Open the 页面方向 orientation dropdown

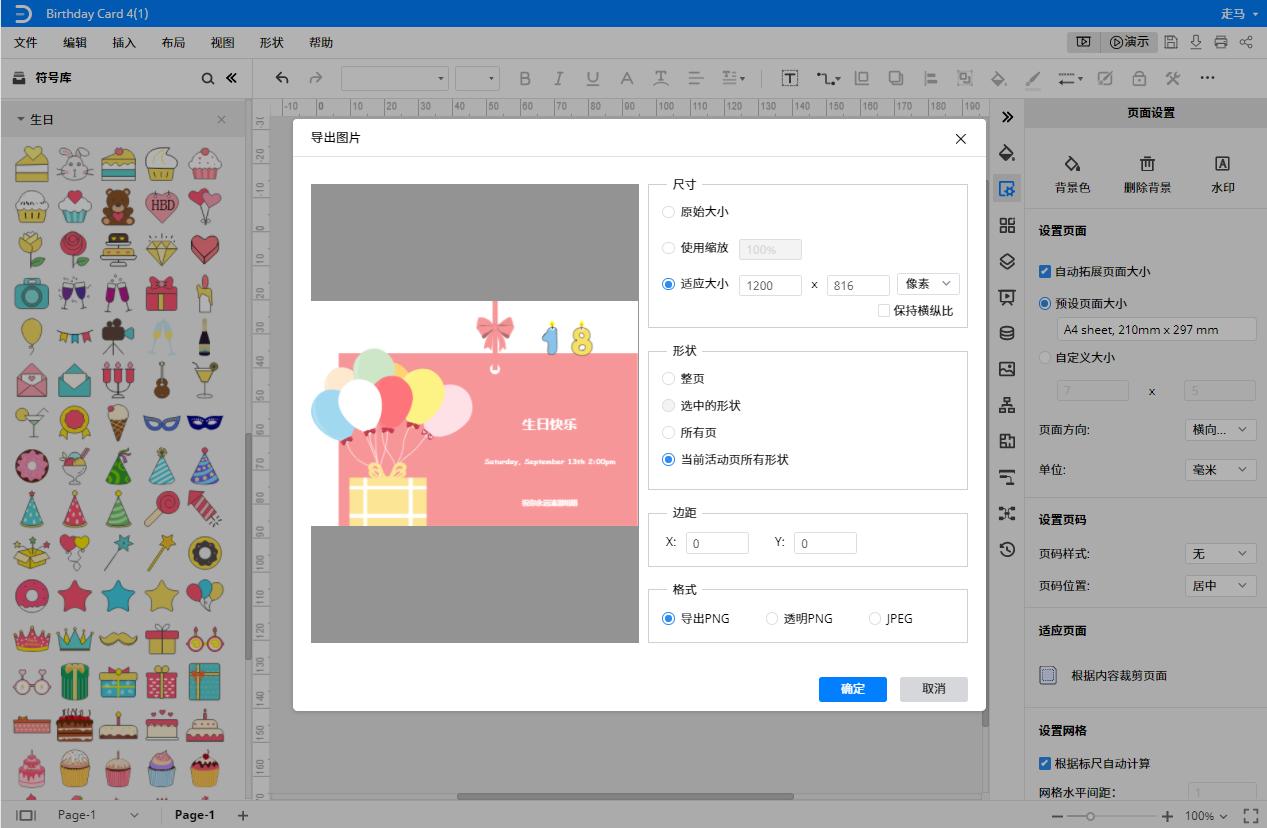(x=1220, y=429)
